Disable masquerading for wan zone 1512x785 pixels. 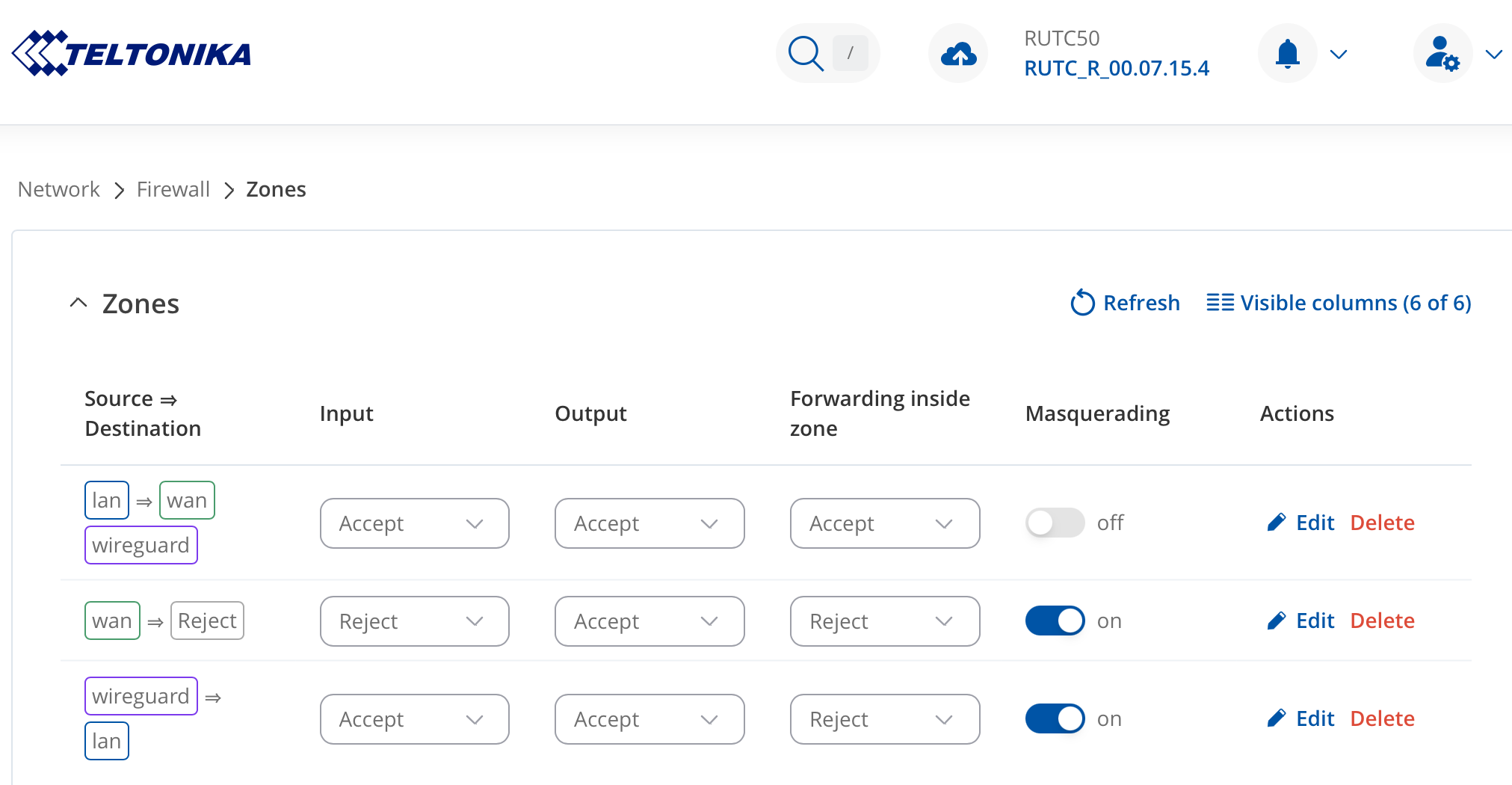1055,621
